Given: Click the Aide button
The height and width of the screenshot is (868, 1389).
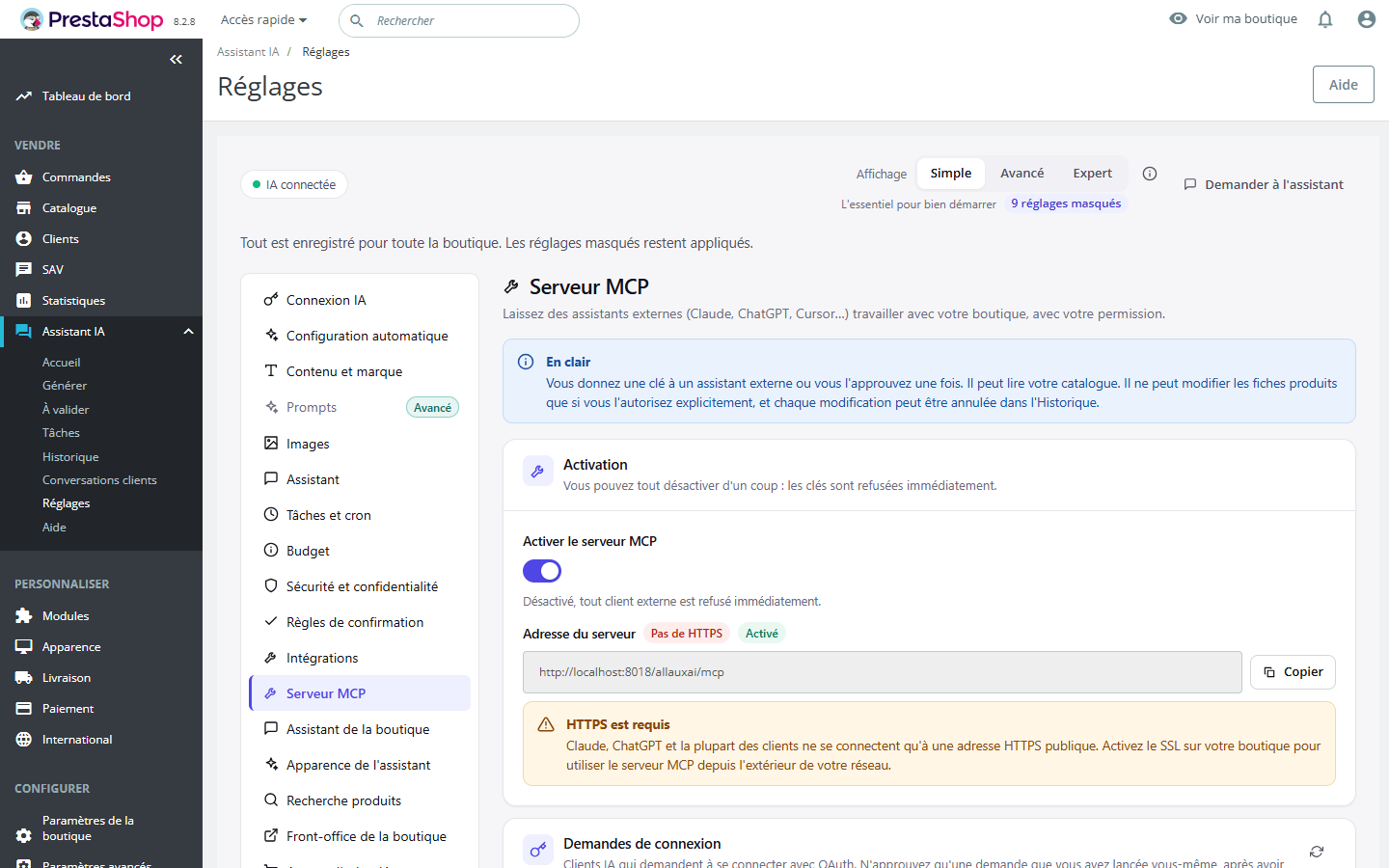Looking at the screenshot, I should click(1343, 85).
